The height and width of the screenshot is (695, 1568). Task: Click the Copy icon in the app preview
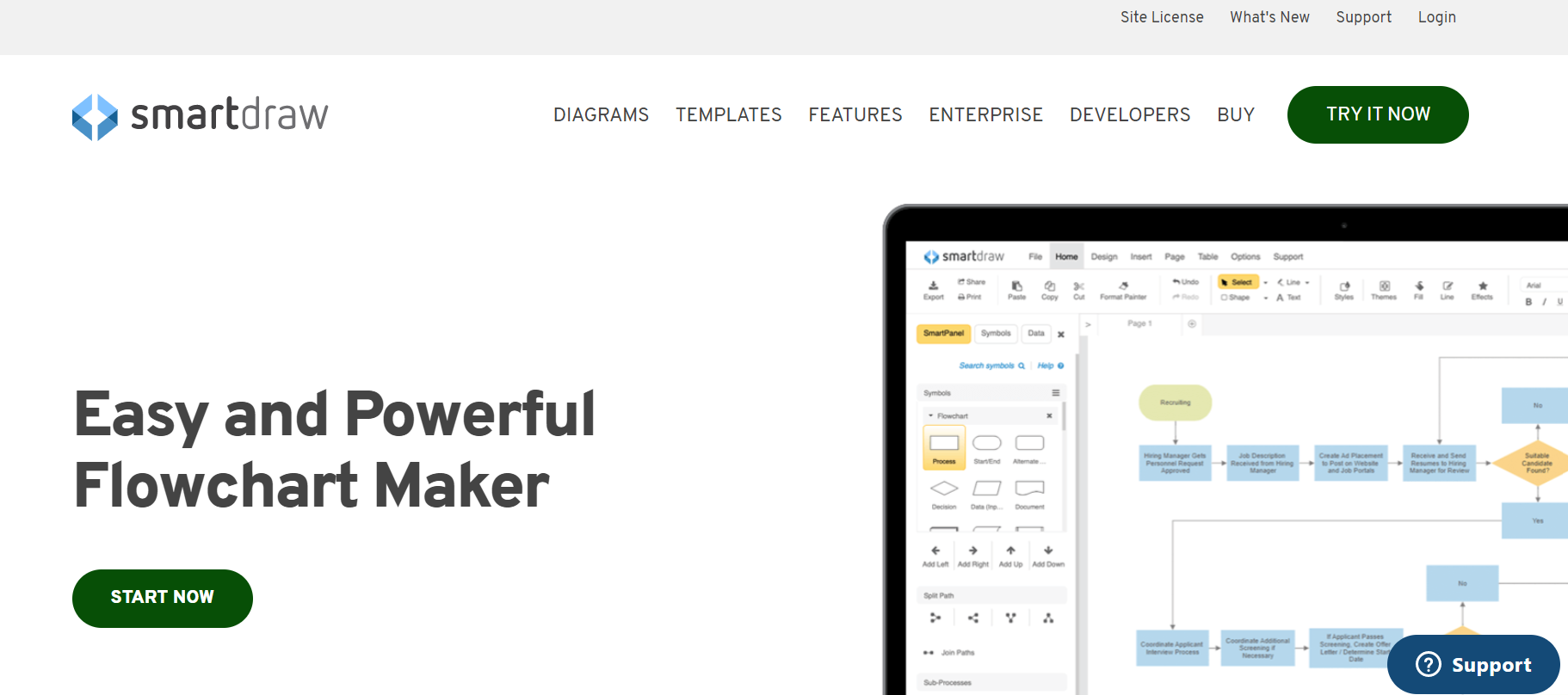(1050, 290)
